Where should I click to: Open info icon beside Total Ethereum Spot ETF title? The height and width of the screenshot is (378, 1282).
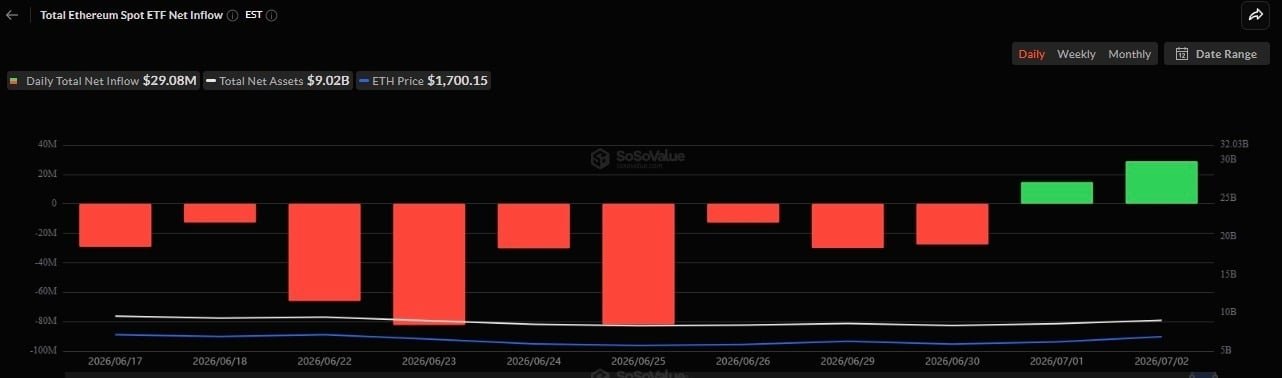[x=232, y=16]
